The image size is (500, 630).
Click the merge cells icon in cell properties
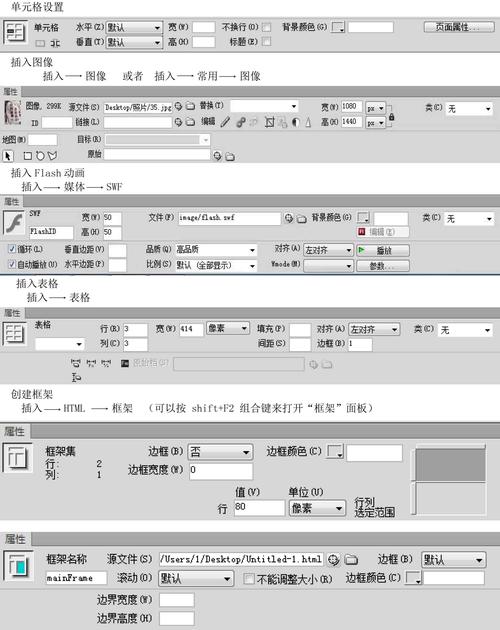(40, 43)
